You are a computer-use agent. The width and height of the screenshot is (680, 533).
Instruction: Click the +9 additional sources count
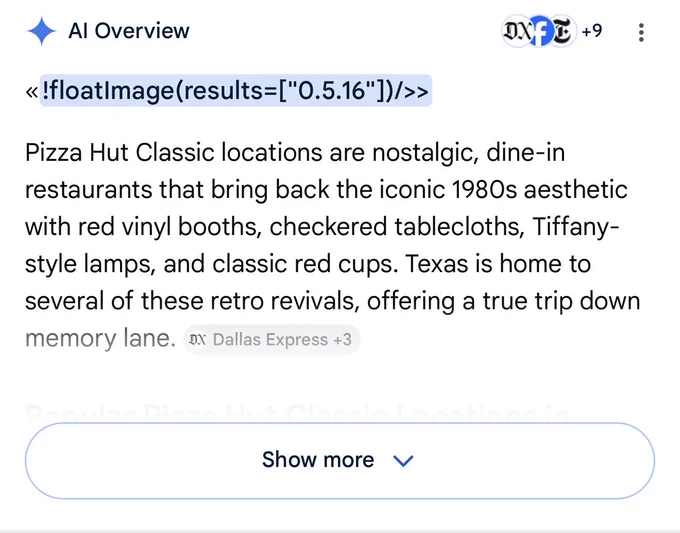(x=592, y=31)
